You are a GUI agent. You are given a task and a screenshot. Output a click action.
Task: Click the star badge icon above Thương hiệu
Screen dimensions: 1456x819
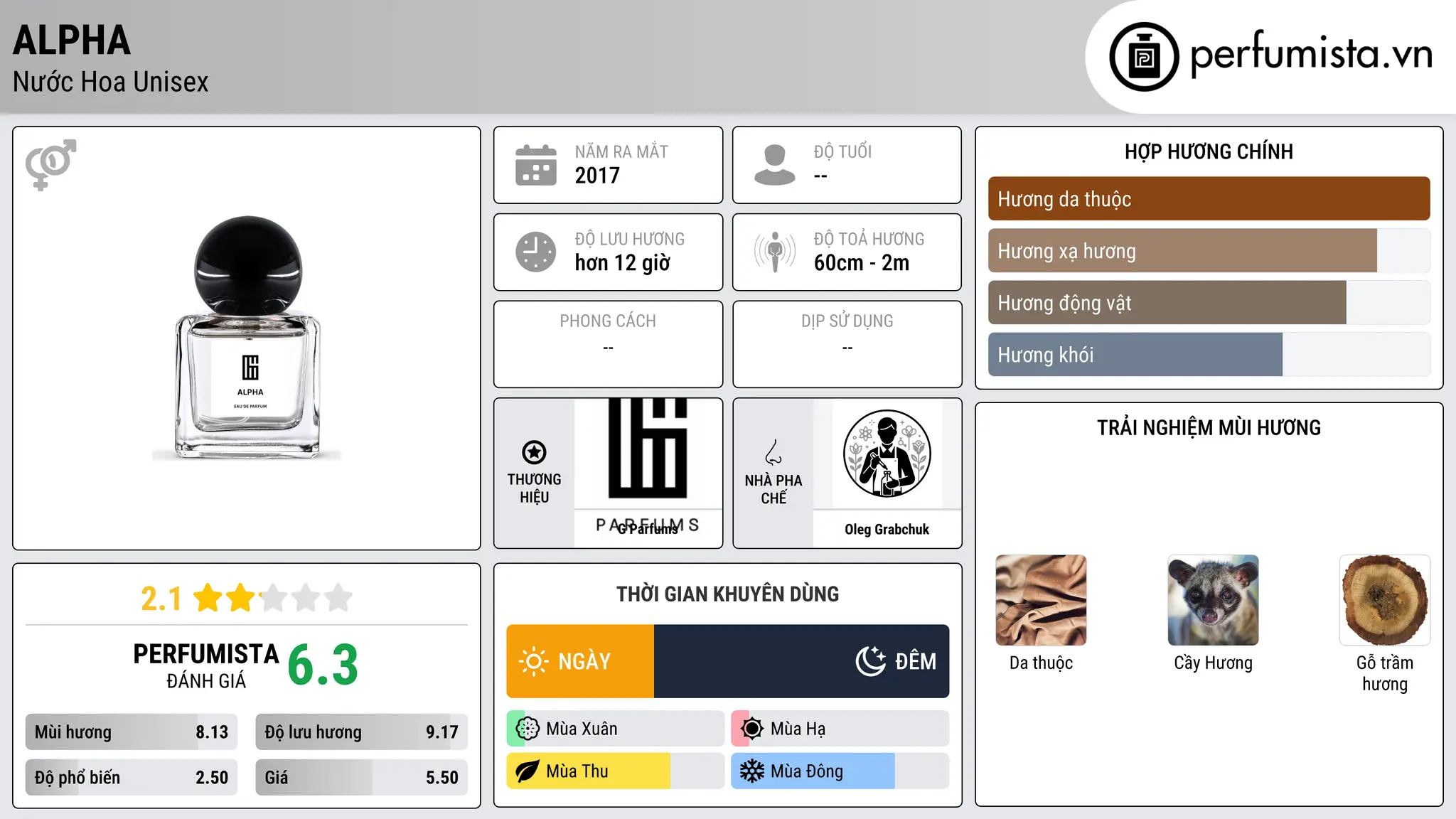(534, 452)
